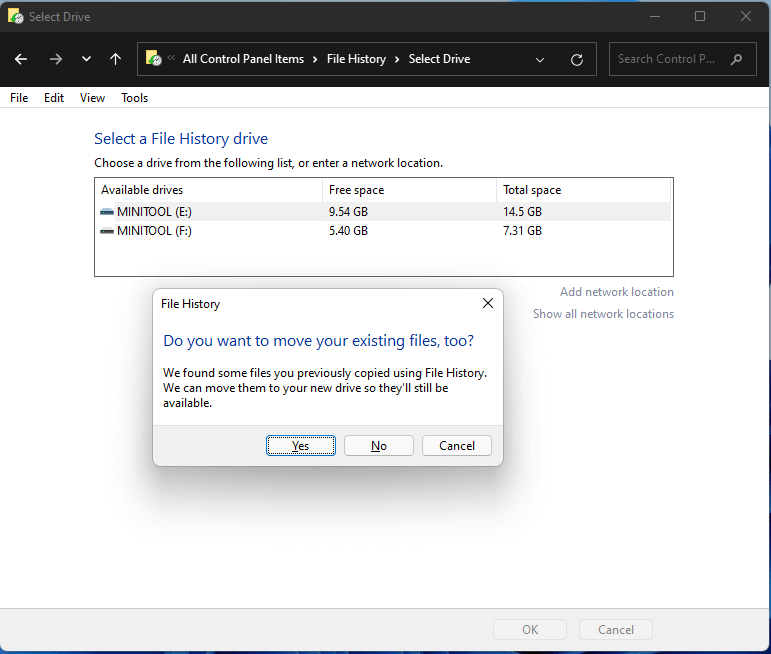The image size is (771, 654).
Task: Expand chevron after All Control Panel Items
Action: tap(315, 60)
